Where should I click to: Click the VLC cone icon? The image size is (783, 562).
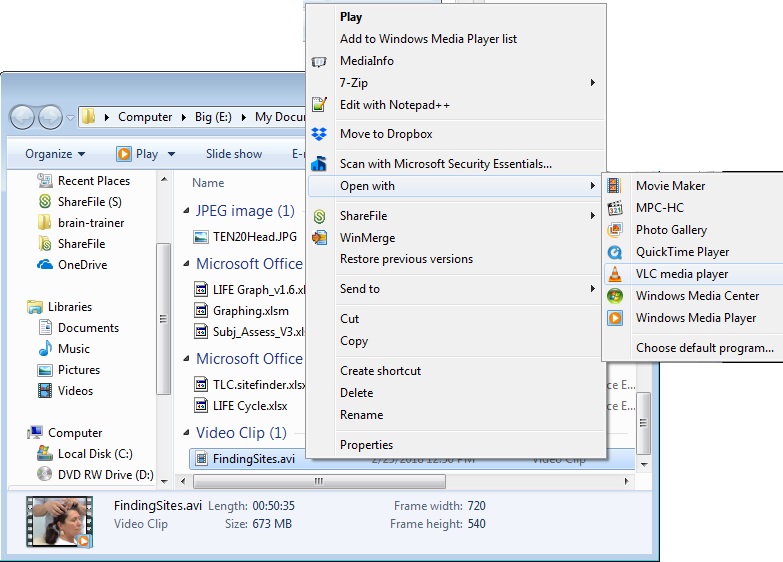tap(615, 274)
